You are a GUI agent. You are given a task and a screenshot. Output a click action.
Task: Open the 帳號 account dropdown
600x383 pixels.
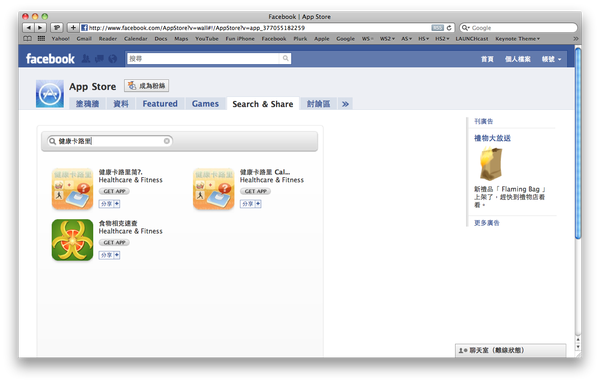(x=551, y=59)
